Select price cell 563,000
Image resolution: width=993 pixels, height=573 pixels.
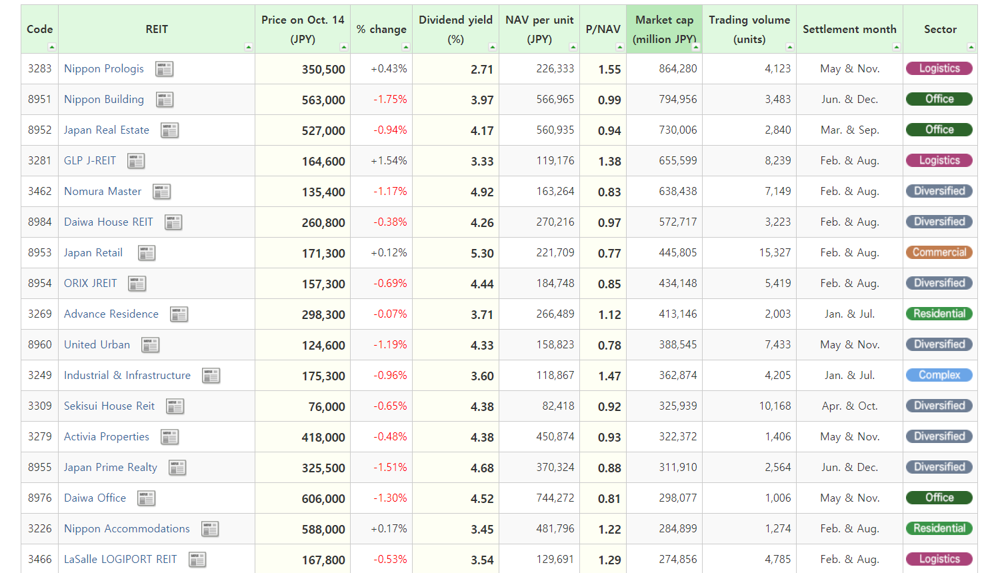(303, 99)
